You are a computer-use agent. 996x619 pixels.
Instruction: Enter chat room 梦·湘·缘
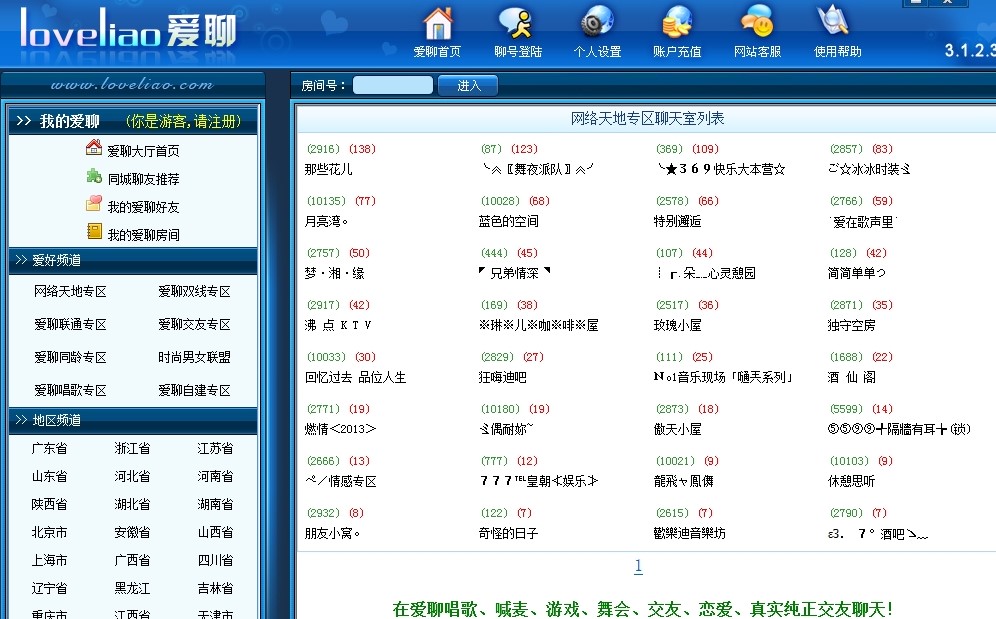(x=335, y=273)
